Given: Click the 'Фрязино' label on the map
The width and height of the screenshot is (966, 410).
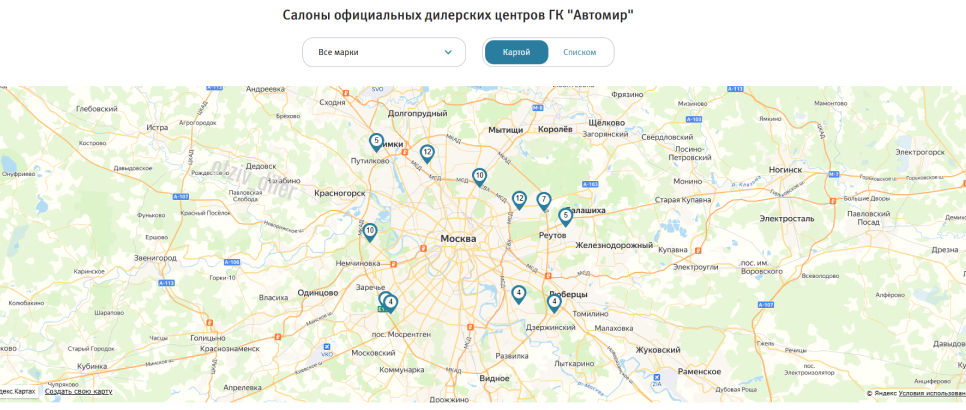Looking at the screenshot, I should point(627,95).
